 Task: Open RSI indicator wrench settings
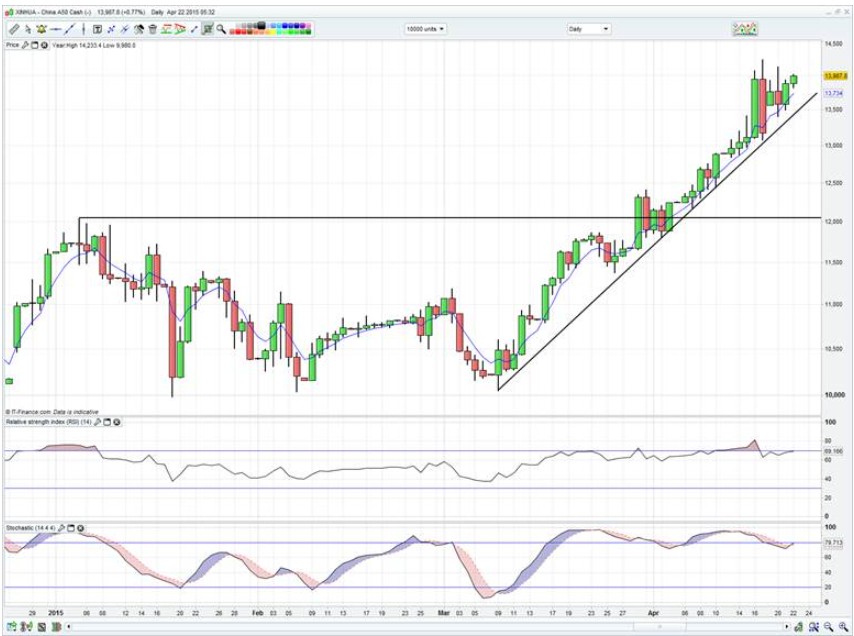[96, 422]
